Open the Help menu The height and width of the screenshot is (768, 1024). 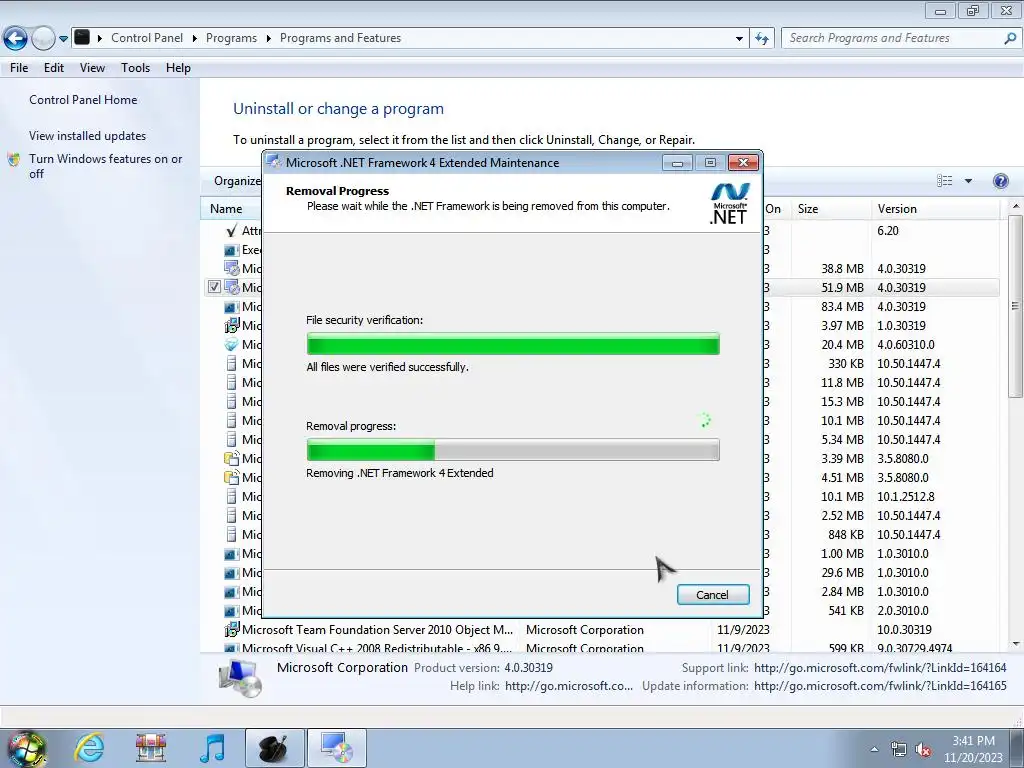point(178,68)
